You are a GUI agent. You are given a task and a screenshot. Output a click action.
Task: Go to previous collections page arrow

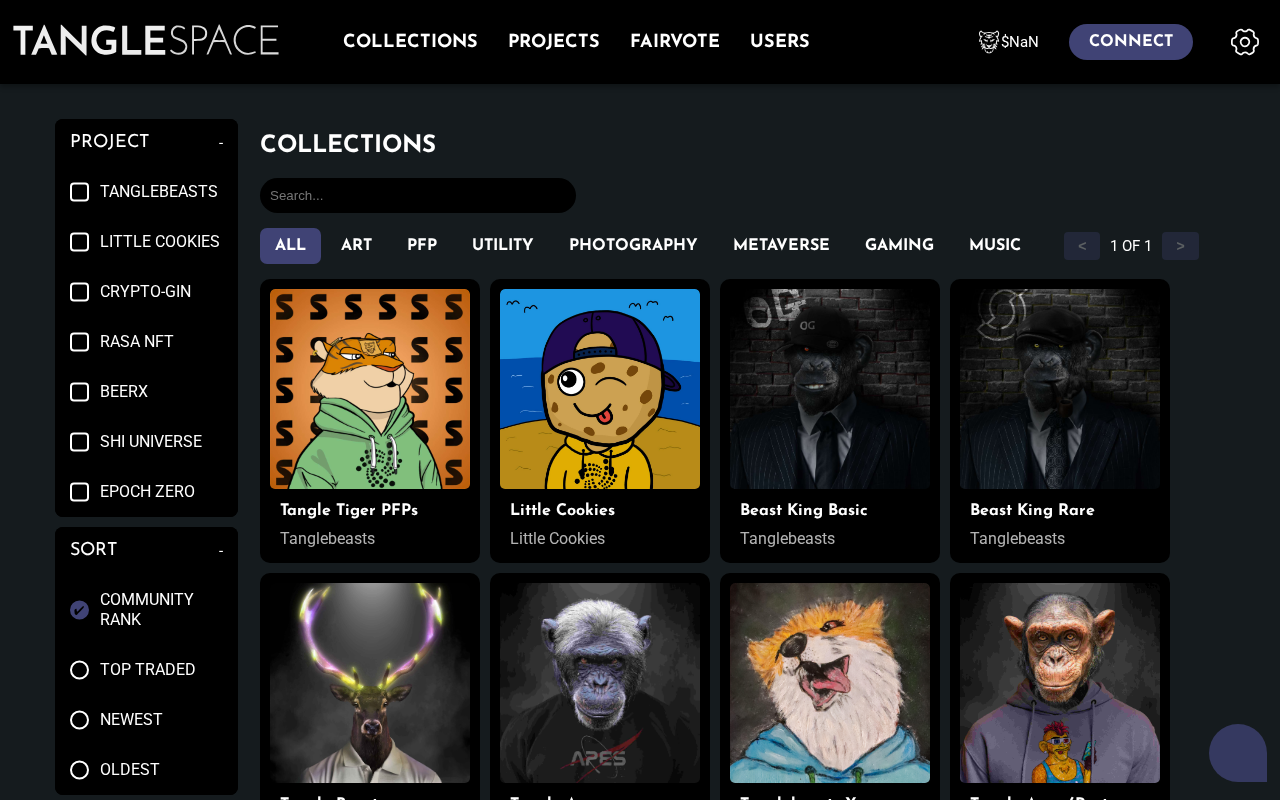[1082, 246]
